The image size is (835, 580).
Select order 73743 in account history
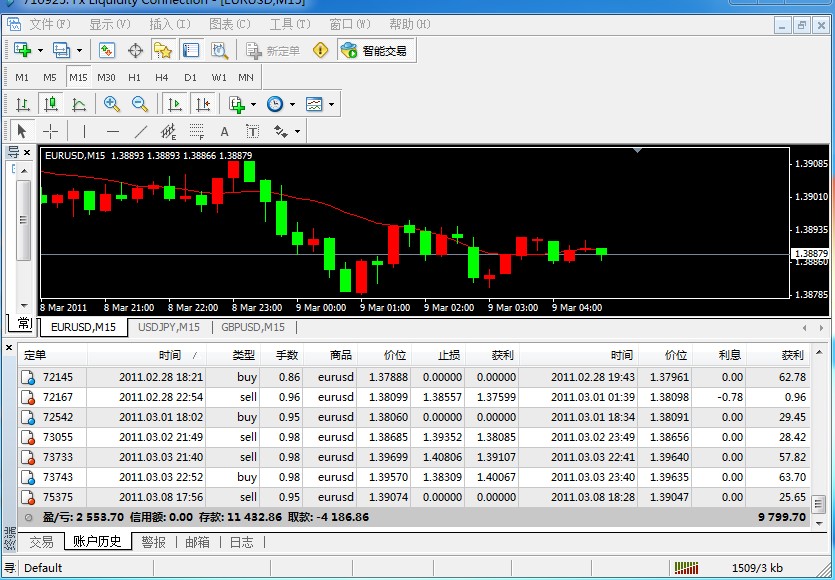pos(414,477)
